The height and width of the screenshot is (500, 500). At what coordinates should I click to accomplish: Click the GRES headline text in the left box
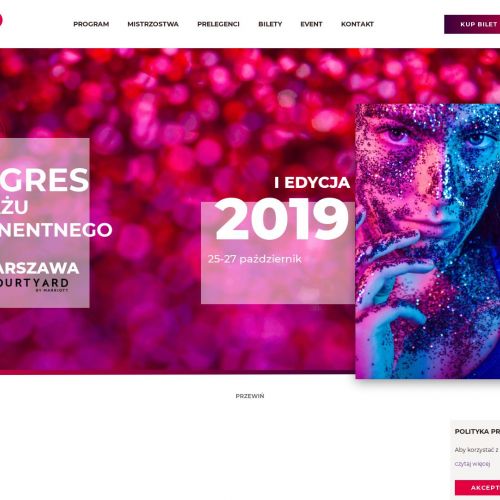click(x=44, y=180)
